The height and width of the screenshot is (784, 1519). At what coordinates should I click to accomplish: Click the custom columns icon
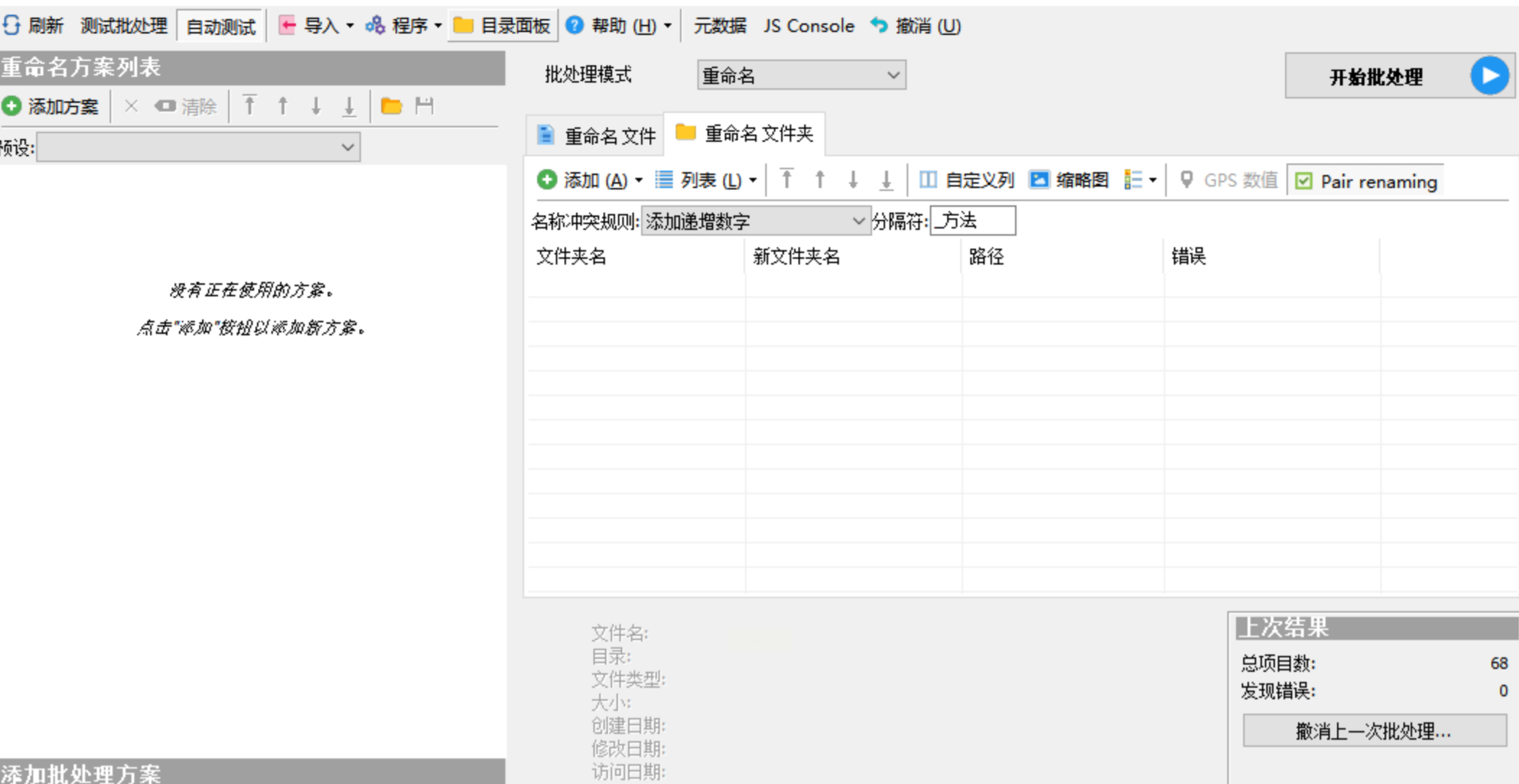tap(928, 180)
